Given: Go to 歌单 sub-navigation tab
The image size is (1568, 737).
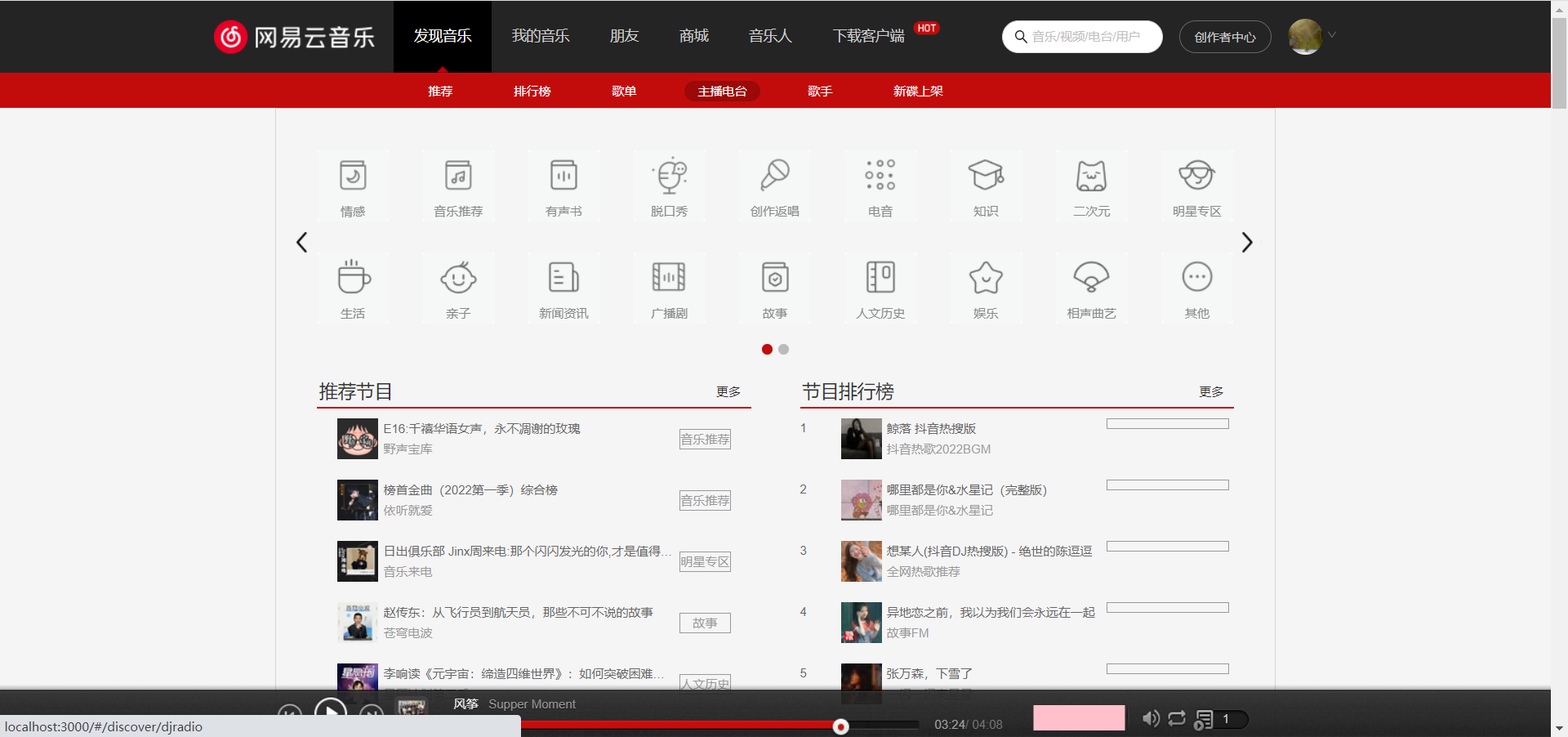Looking at the screenshot, I should (x=624, y=91).
